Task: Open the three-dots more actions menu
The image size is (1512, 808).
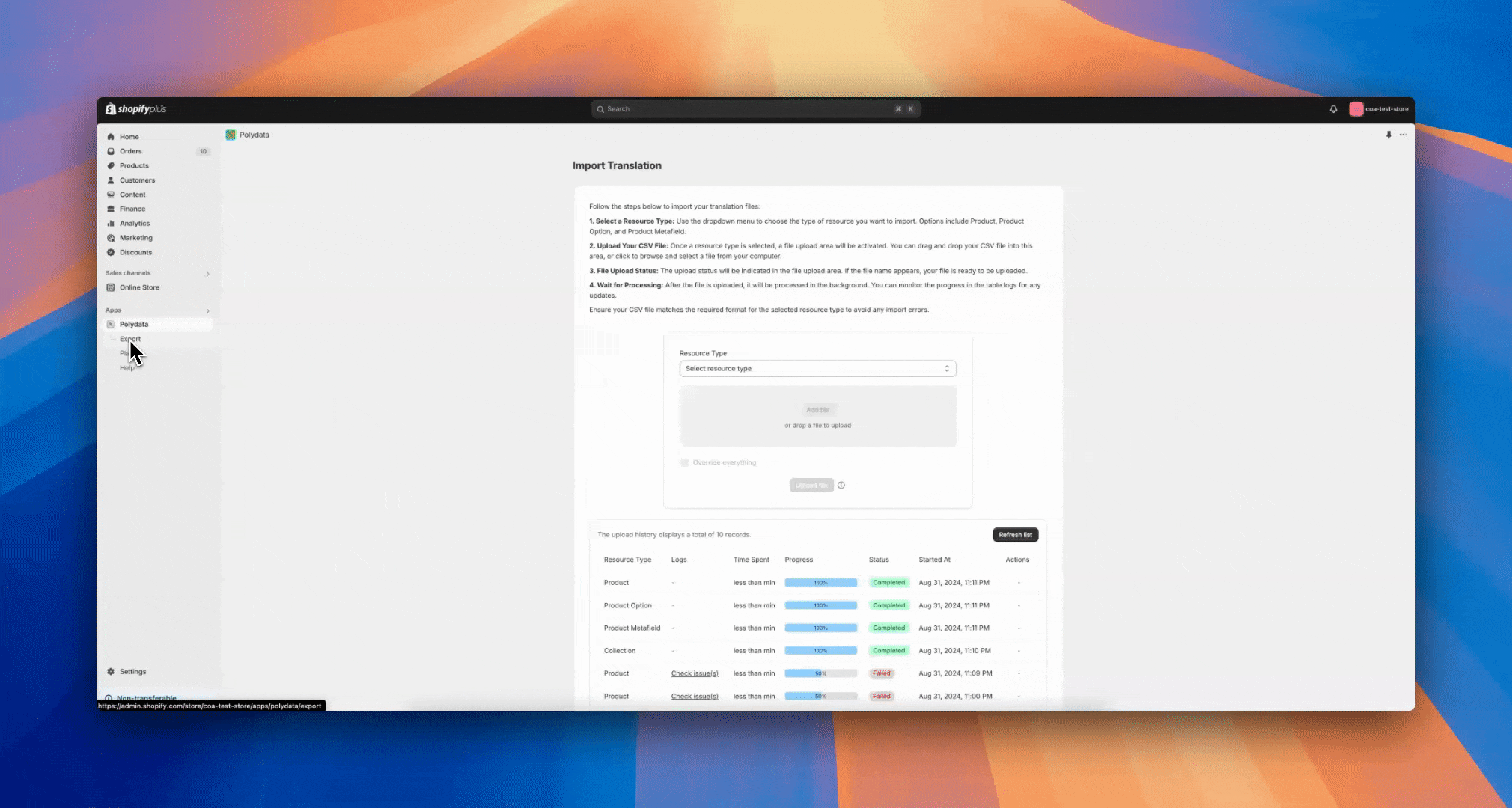Action: tap(1403, 135)
